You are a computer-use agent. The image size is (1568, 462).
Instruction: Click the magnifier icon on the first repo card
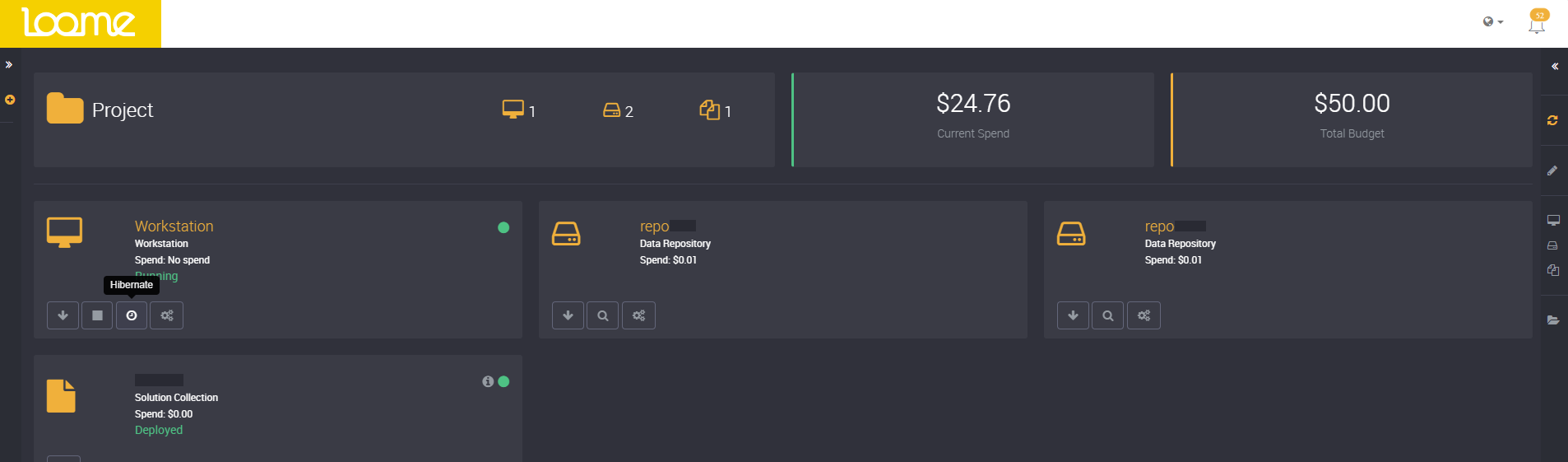(x=603, y=315)
